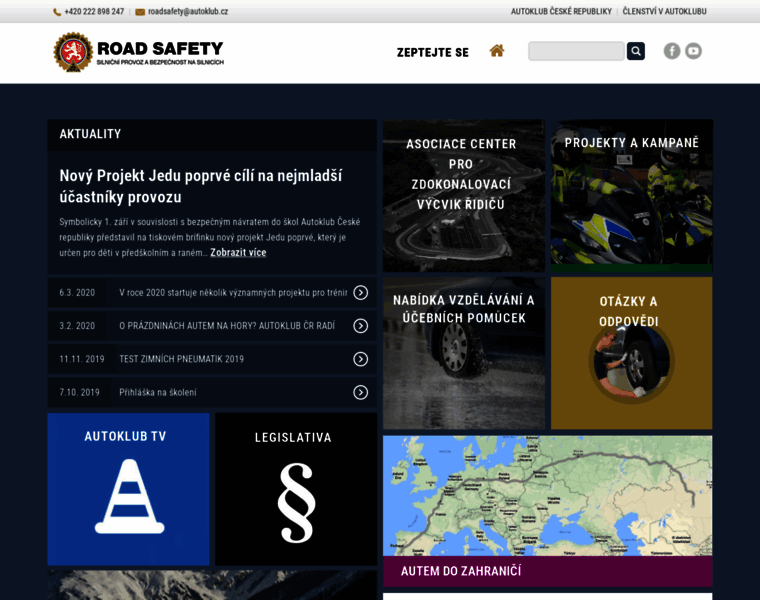The image size is (760, 600).
Task: Click the mountain photo below Autoklub TV
Action: click(x=212, y=585)
